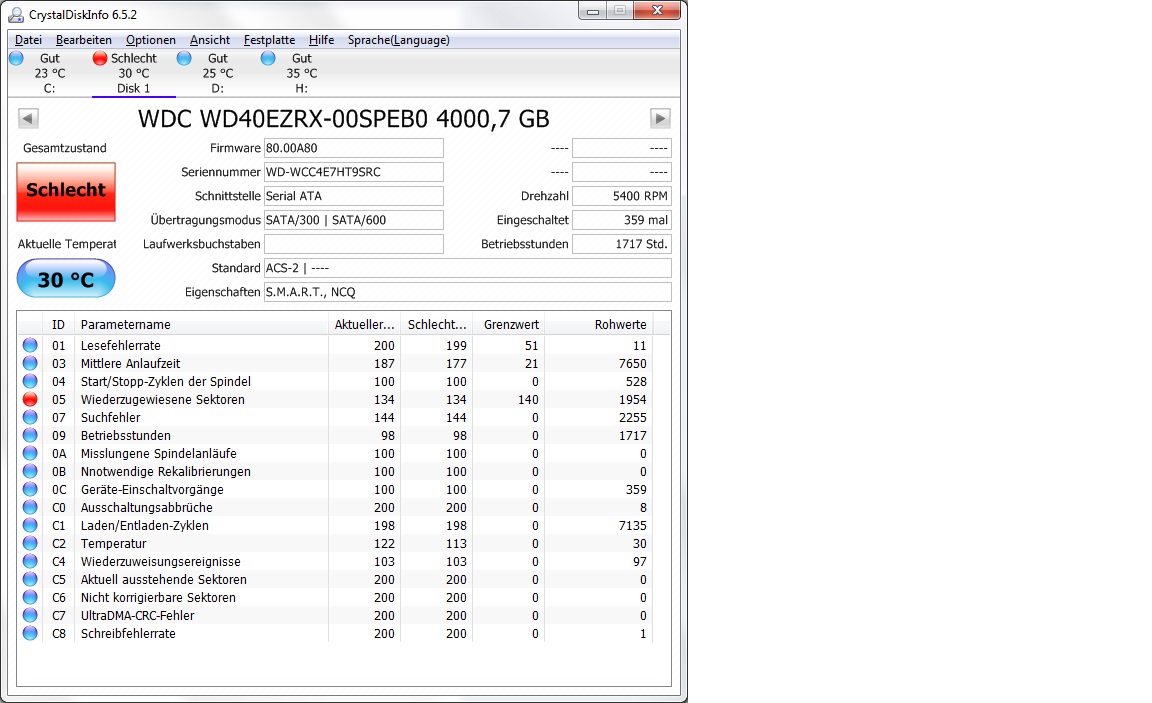
Task: Click the status orb for Lesefehlerrate
Action: tap(30, 345)
